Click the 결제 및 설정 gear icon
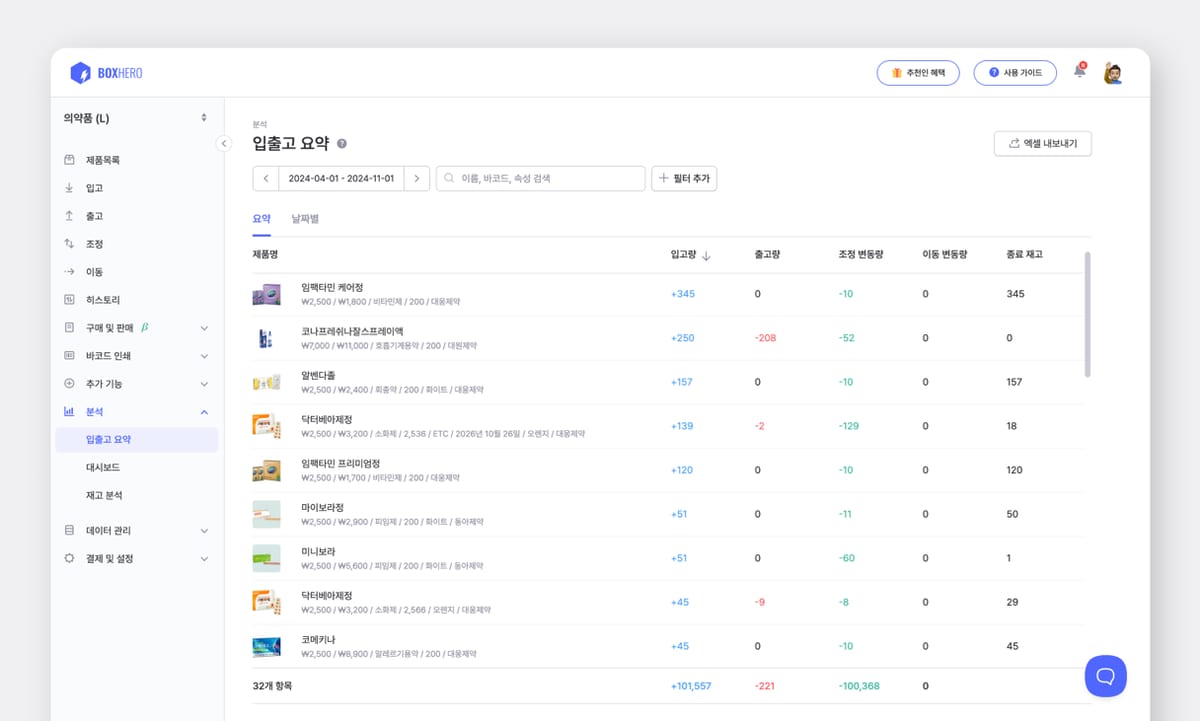This screenshot has height=721, width=1200. click(69, 559)
